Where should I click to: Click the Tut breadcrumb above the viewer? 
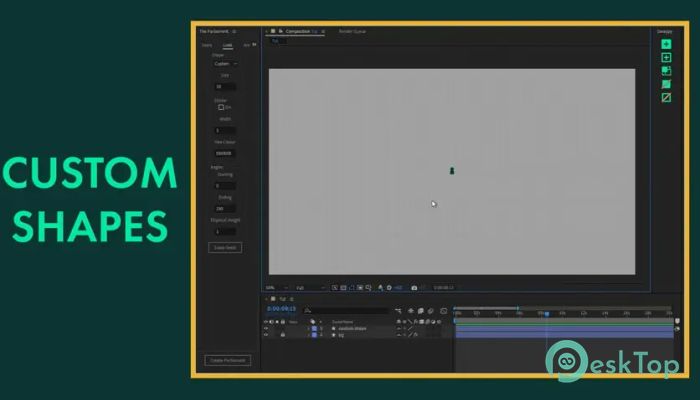click(275, 41)
